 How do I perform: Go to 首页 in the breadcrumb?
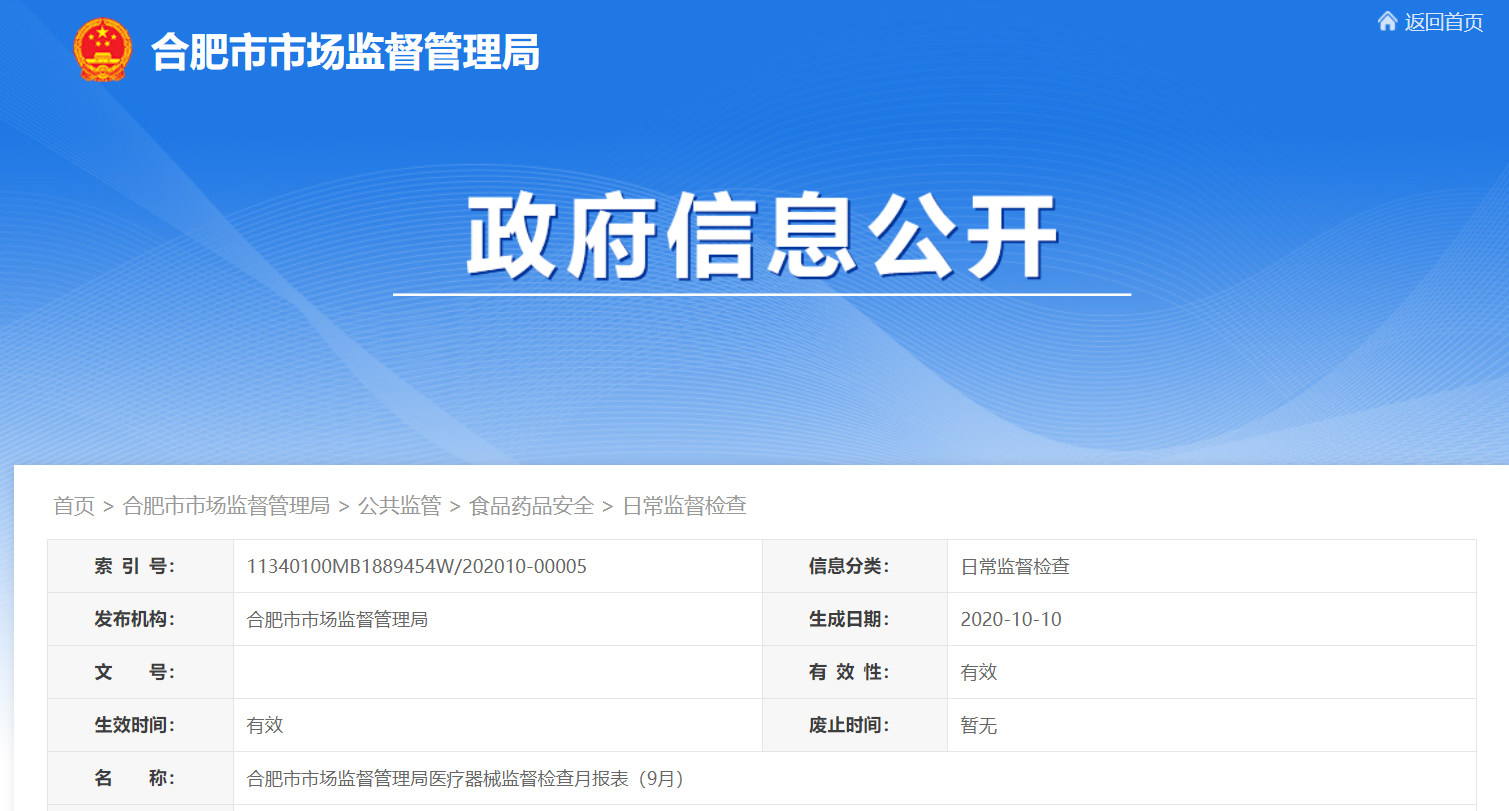[x=74, y=506]
